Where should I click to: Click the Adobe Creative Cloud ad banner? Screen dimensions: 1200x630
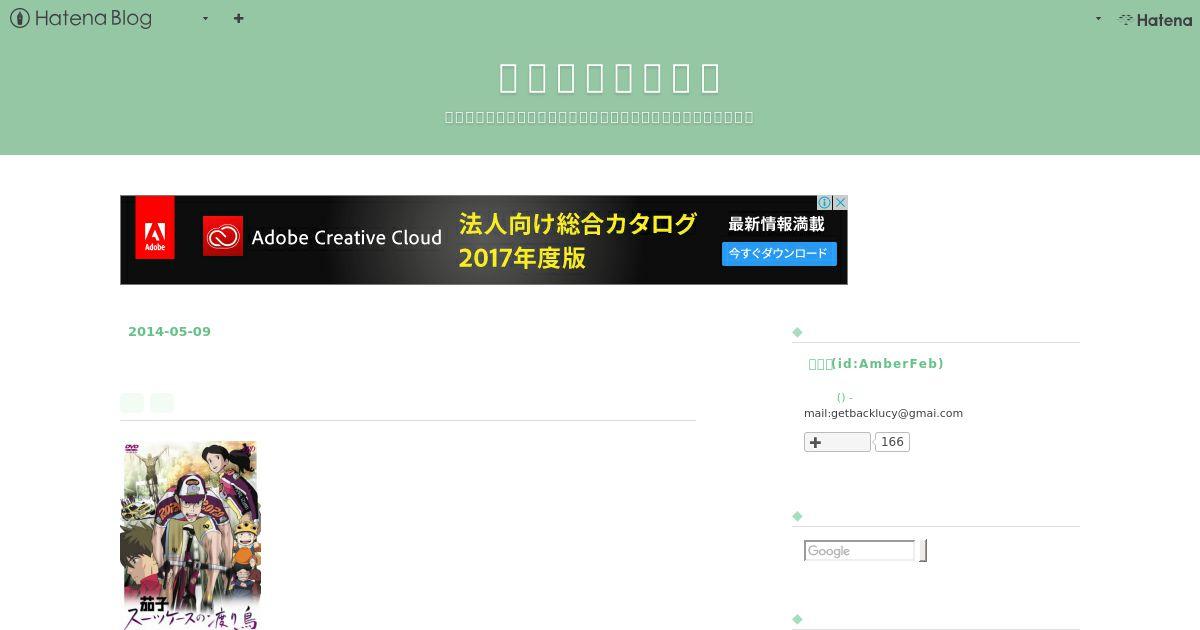484,240
